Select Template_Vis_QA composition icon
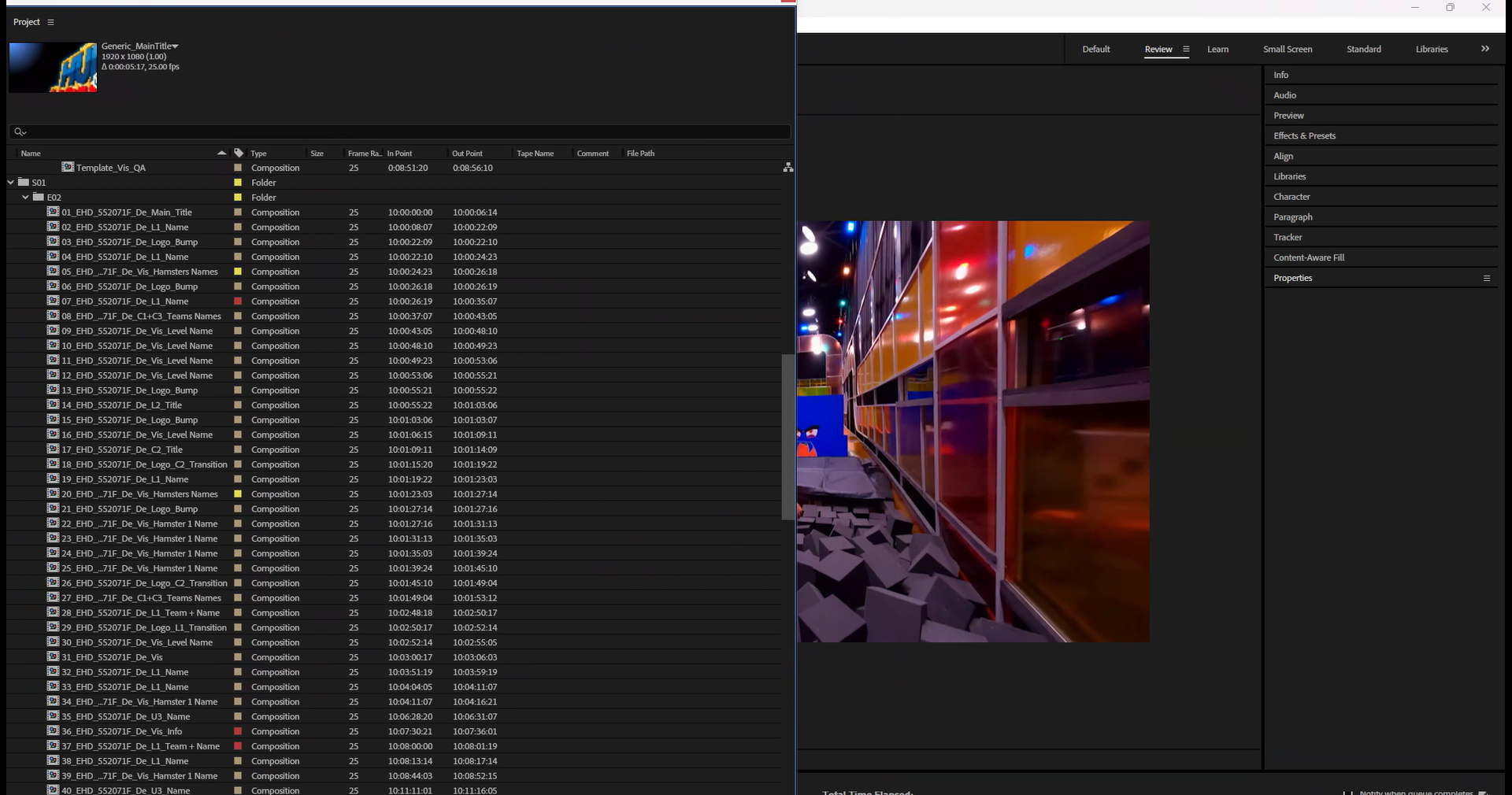Screen dimensions: 1512x795 [x=68, y=167]
